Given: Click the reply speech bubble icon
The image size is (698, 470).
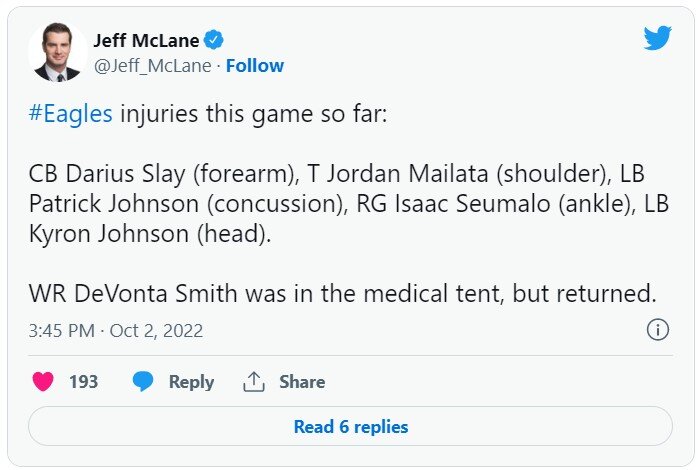Looking at the screenshot, I should point(144,382).
